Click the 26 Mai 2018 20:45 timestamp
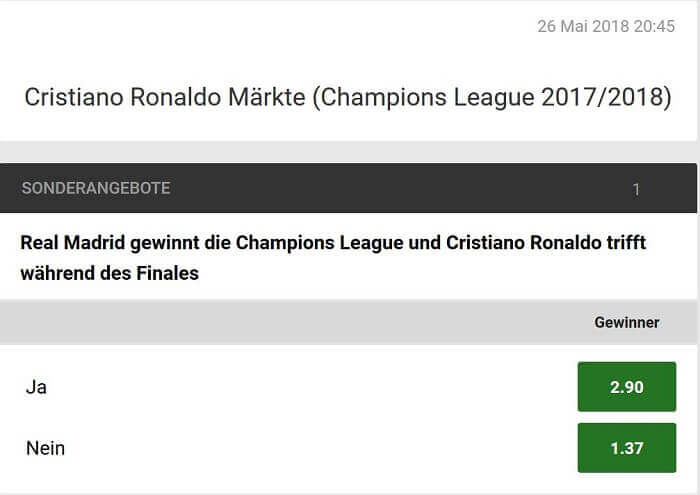The height and width of the screenshot is (495, 700). tap(606, 26)
